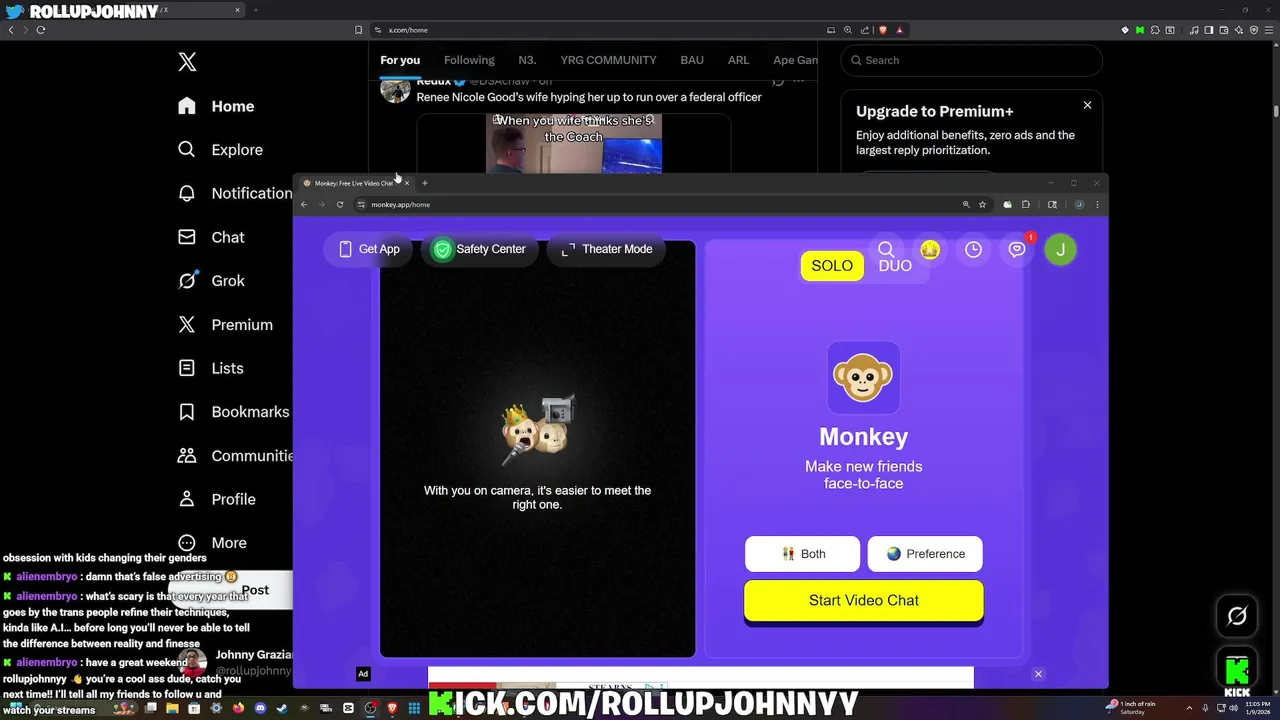Open Explore in the X sidebar
Image resolution: width=1280 pixels, height=720 pixels.
pyautogui.click(x=220, y=150)
